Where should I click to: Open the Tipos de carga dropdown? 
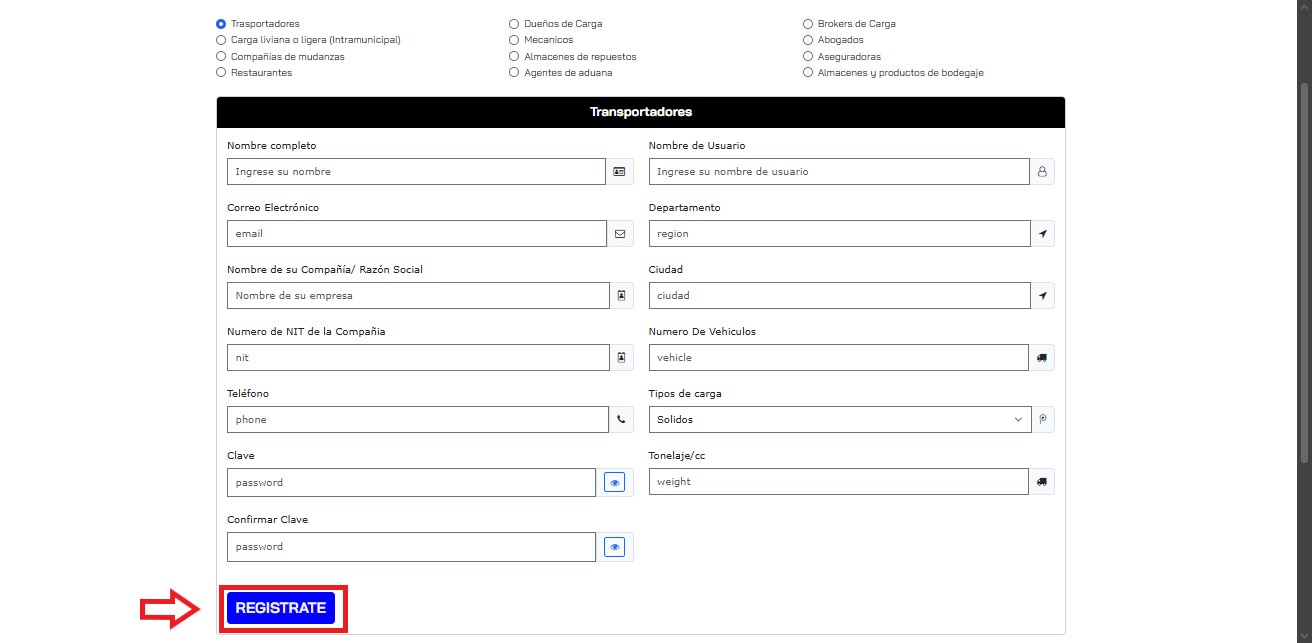click(x=839, y=420)
